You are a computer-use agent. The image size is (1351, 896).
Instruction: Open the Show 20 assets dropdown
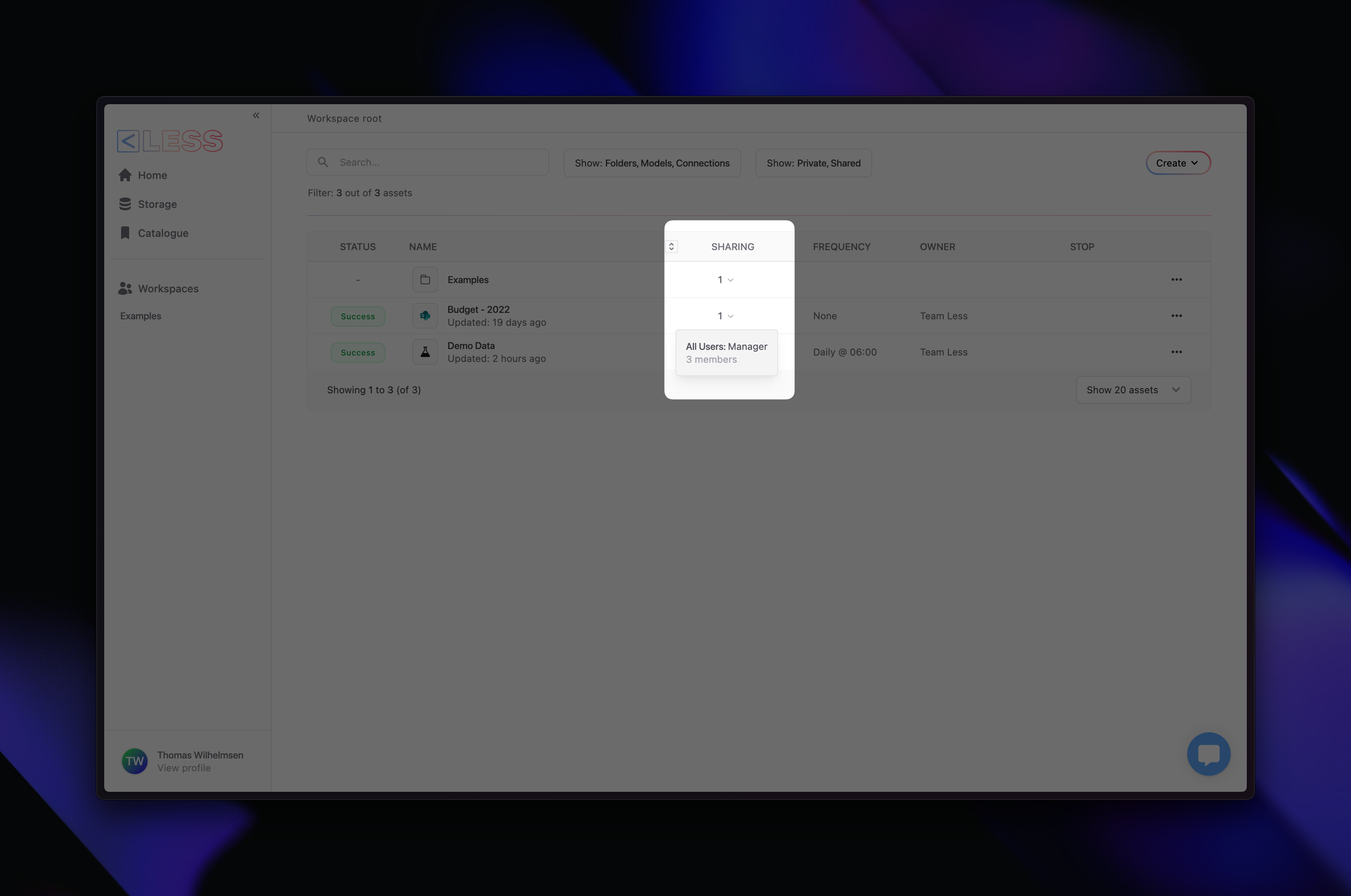[x=1133, y=390]
